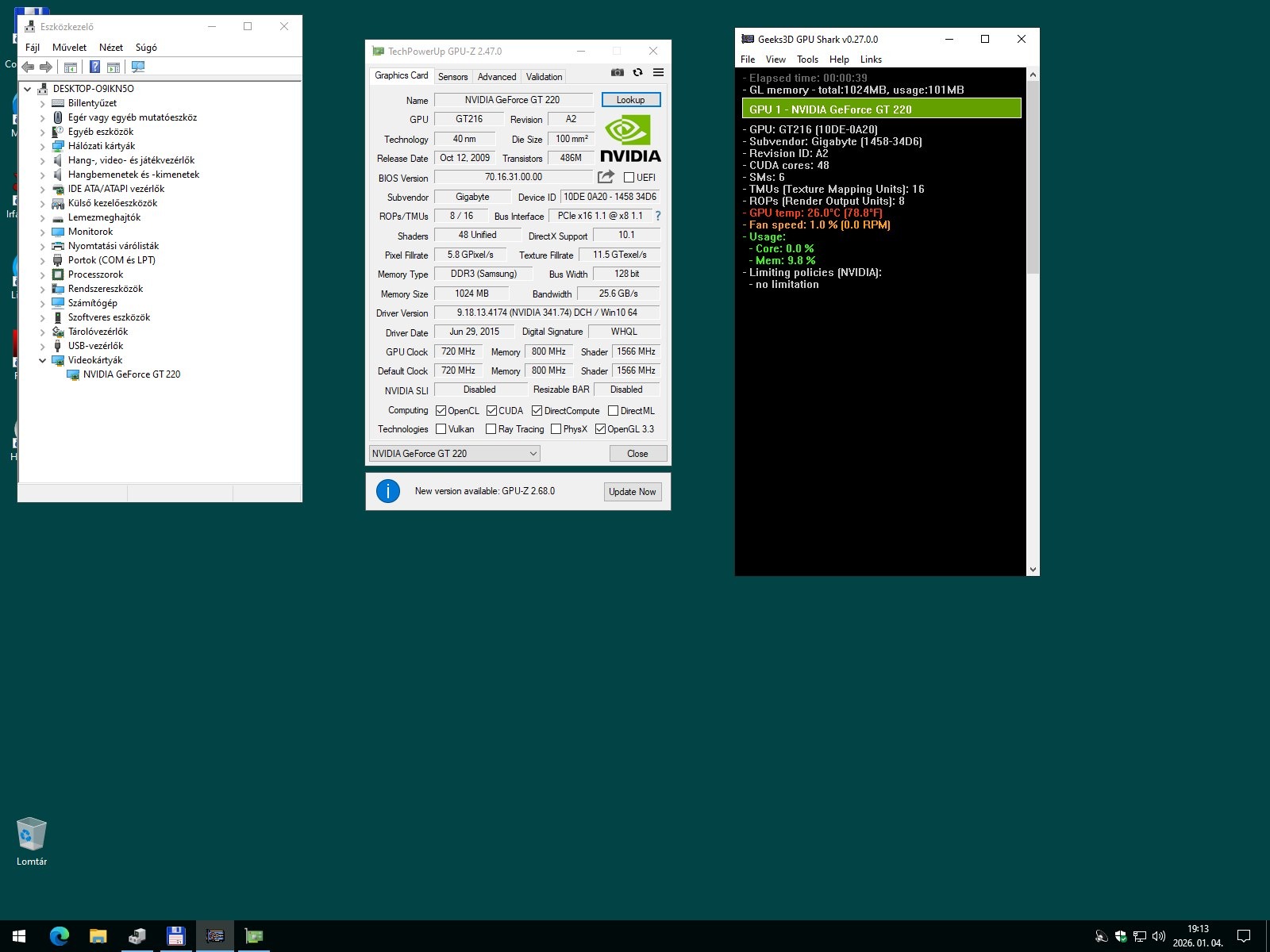Collapse the Videokártyák node
This screenshot has height=952, width=1270.
43,360
